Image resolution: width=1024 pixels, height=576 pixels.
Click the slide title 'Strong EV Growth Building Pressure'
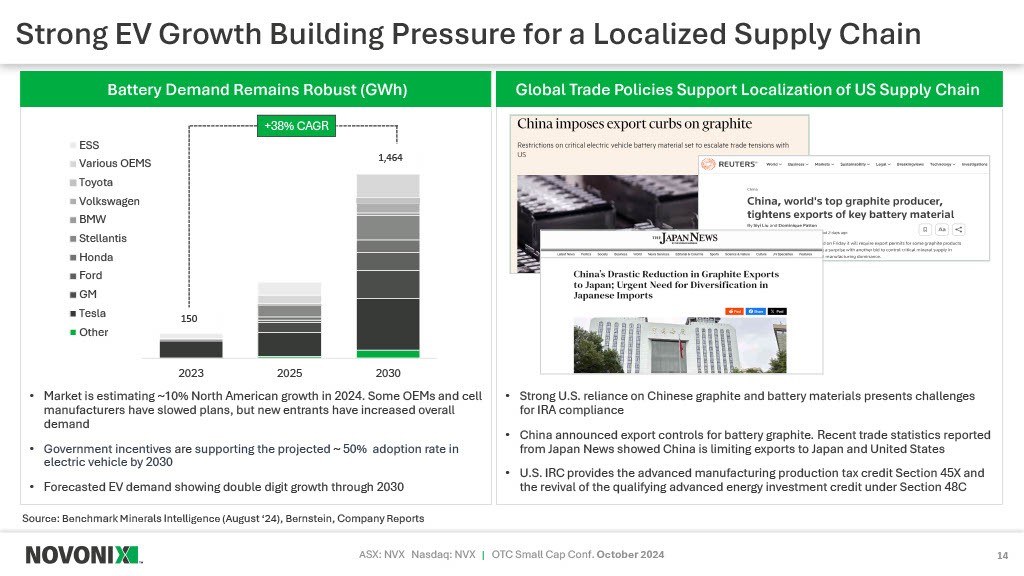coord(468,34)
